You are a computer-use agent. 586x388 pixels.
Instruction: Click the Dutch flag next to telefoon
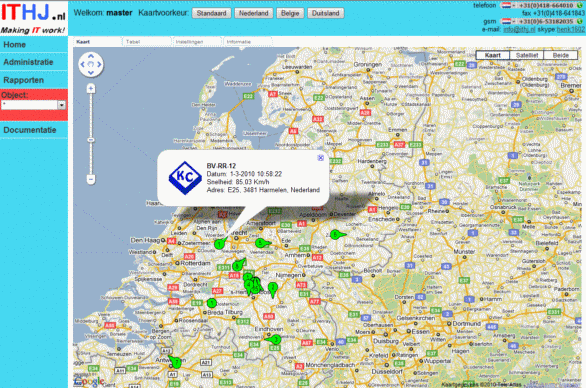[x=506, y=5]
